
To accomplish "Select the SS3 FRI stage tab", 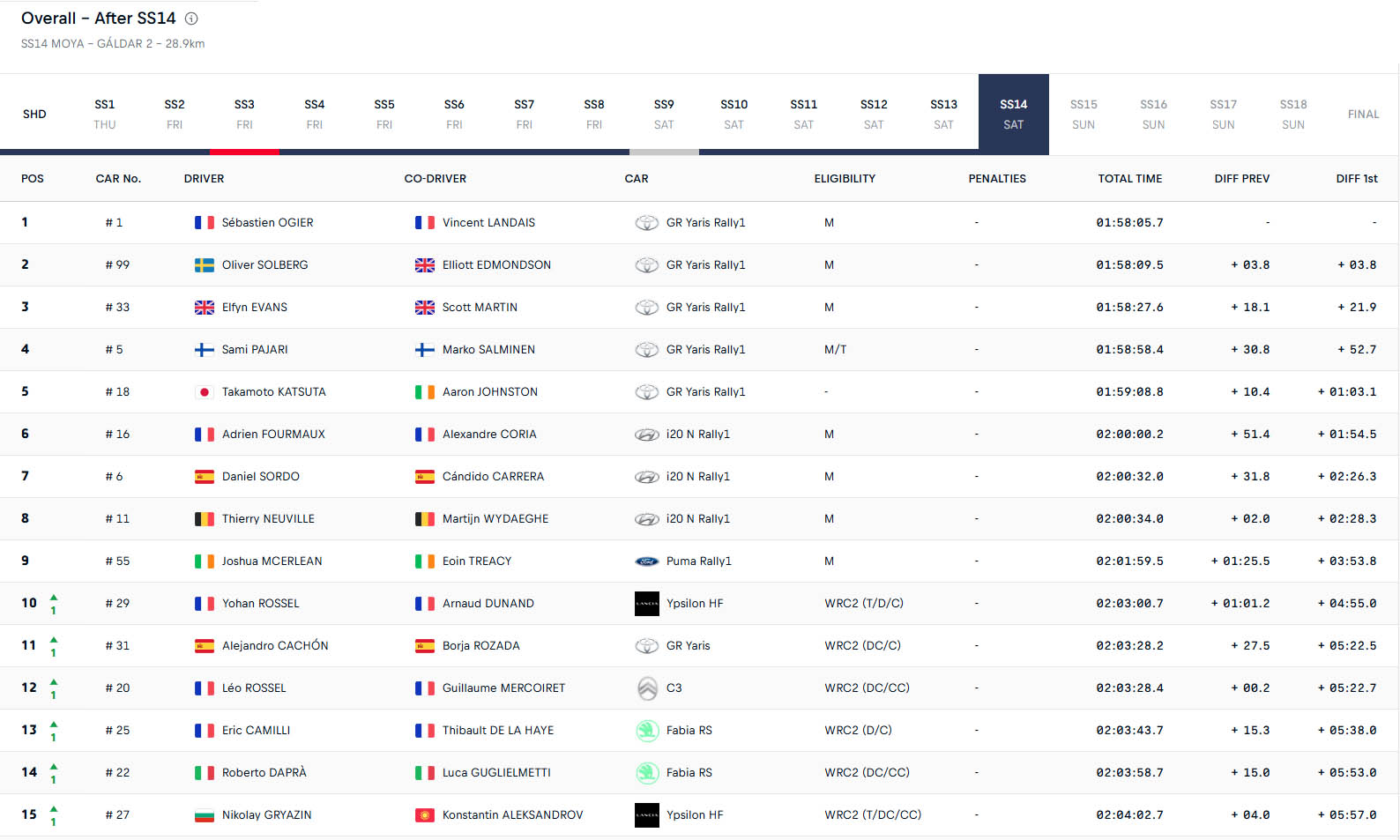I will (x=244, y=114).
